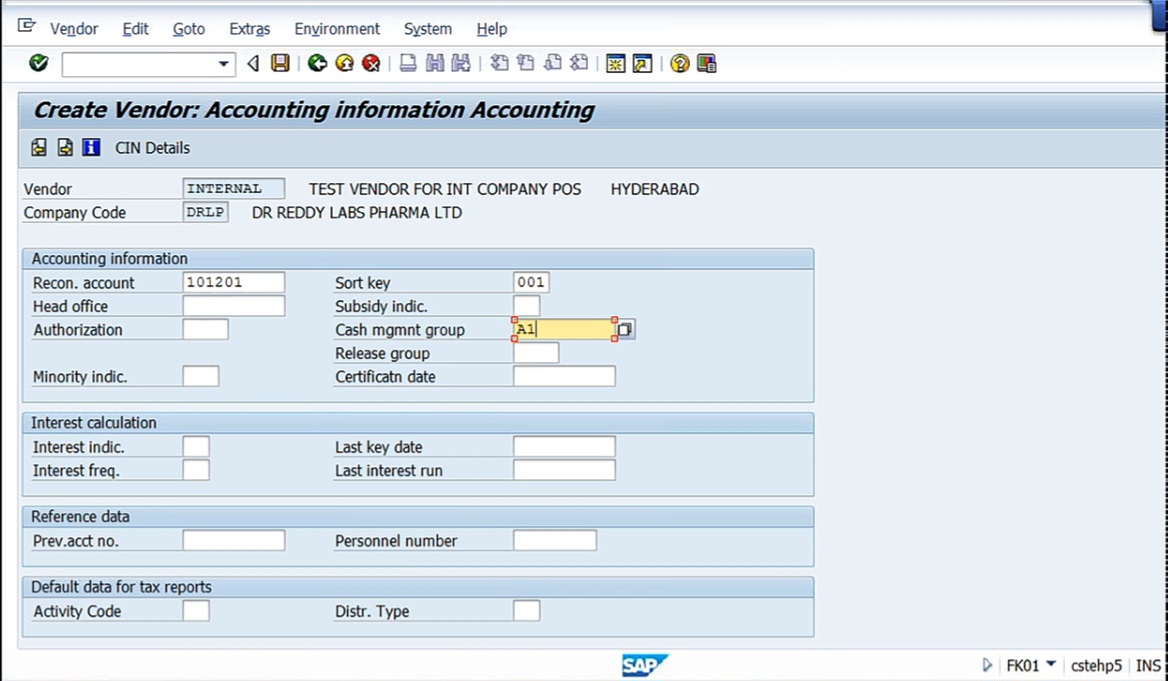The width and height of the screenshot is (1168, 681).
Task: Click the red Cancel icon
Action: (x=371, y=63)
